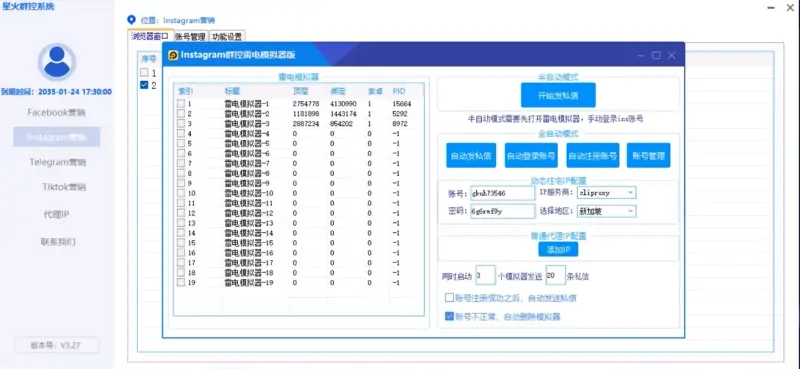Screen dimensions: 800x369
Task: Close the Instagram群控雷电模拟器版 dialog
Action: tap(672, 55)
